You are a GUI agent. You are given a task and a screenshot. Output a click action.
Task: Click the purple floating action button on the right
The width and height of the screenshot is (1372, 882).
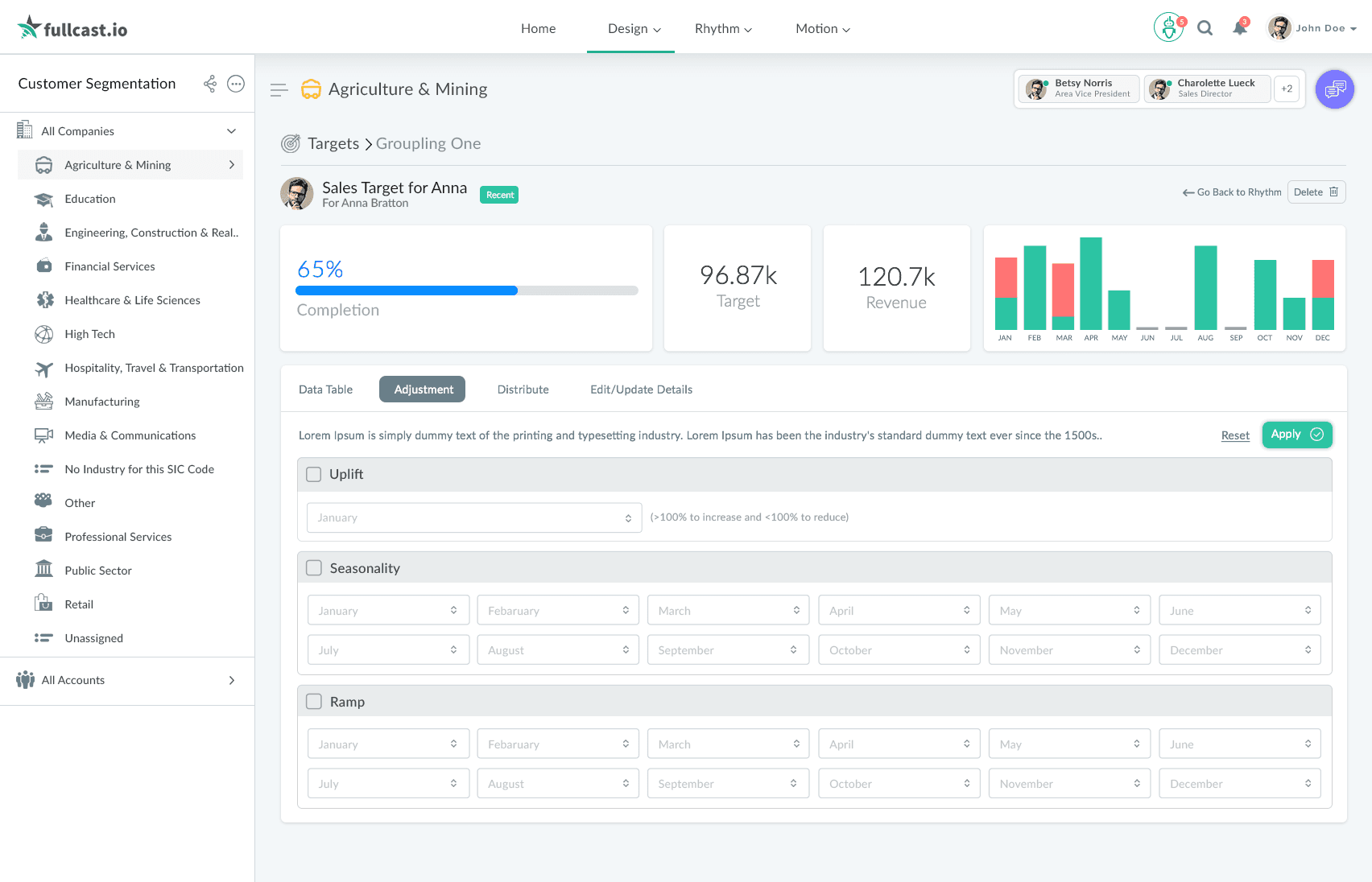click(x=1335, y=89)
